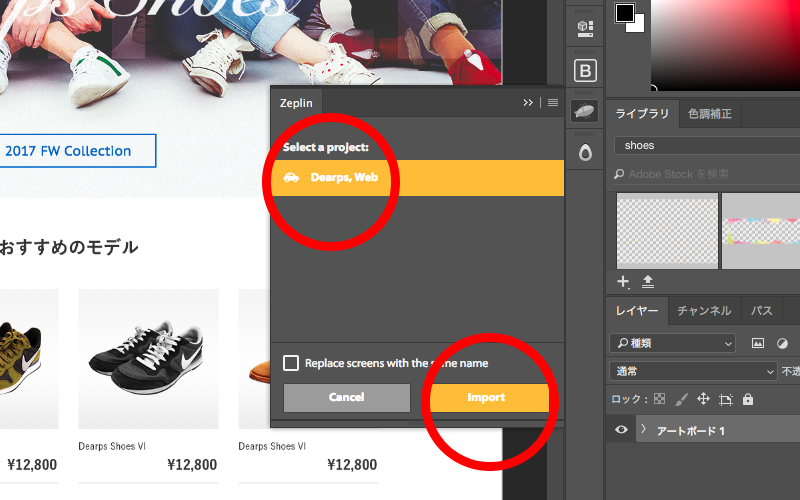Open the 通常 blend mode dropdown
Screen dimensions: 800x500
point(692,371)
